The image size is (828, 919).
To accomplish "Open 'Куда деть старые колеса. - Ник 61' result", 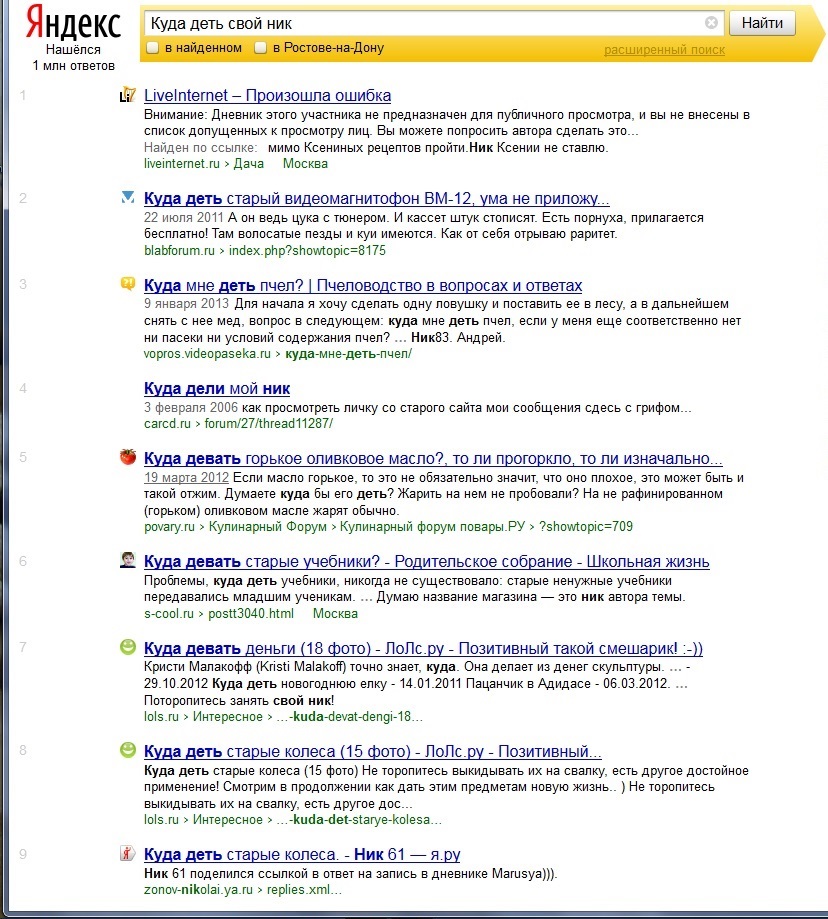I will click(302, 855).
